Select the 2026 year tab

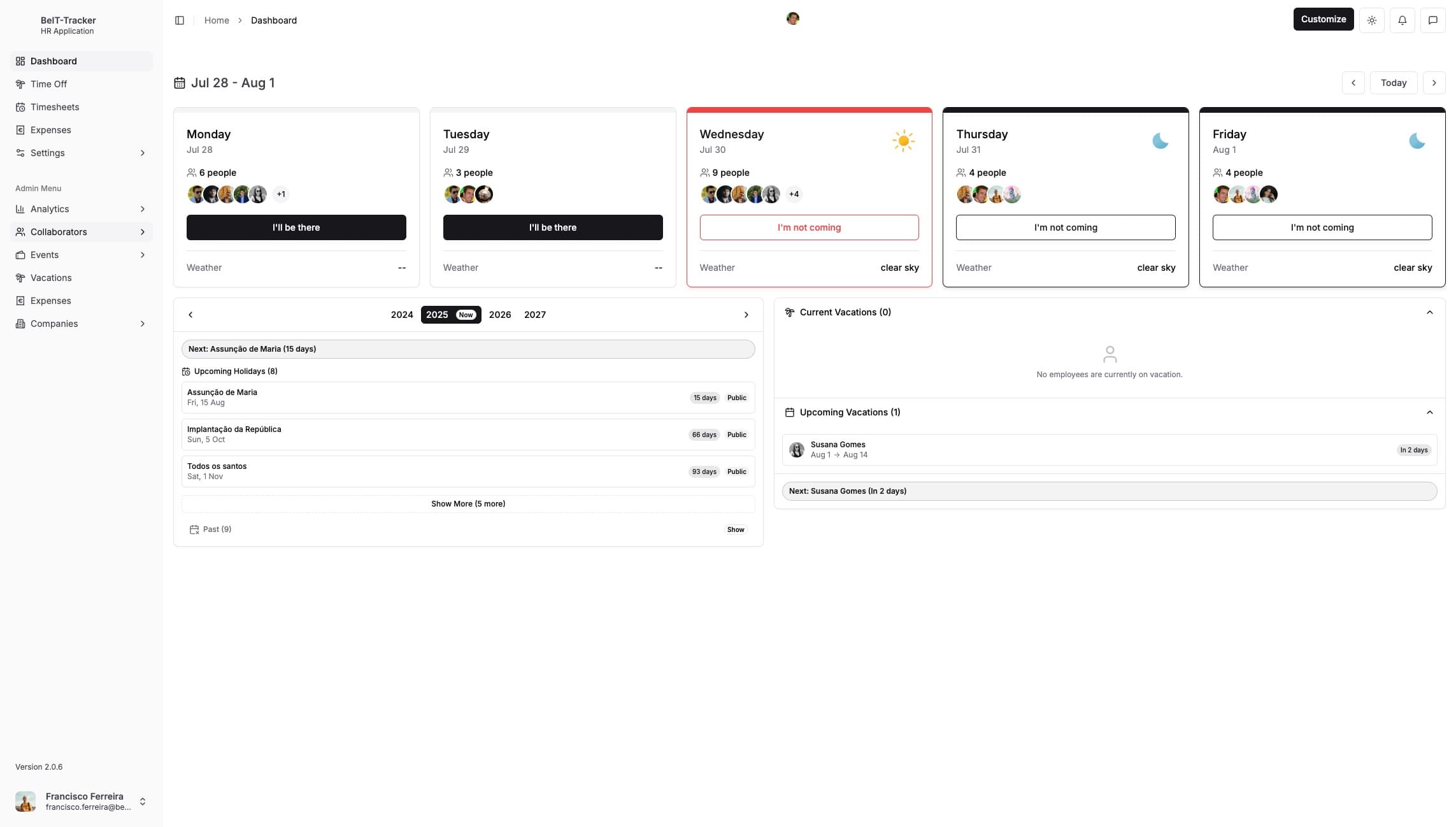tap(500, 314)
